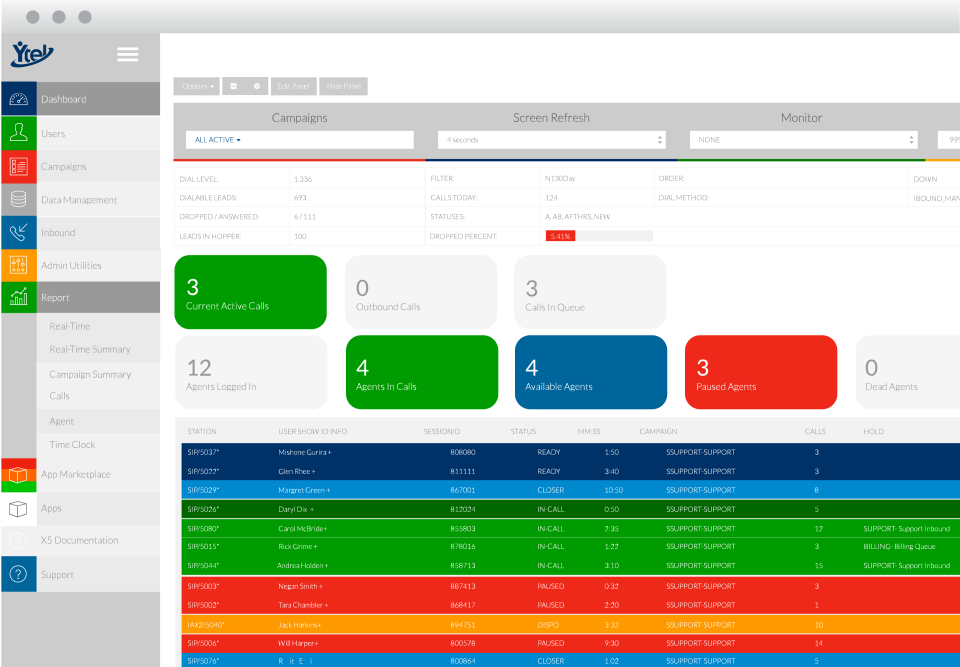
Task: Open the ALL ACTIVE campaigns dropdown
Action: click(299, 140)
